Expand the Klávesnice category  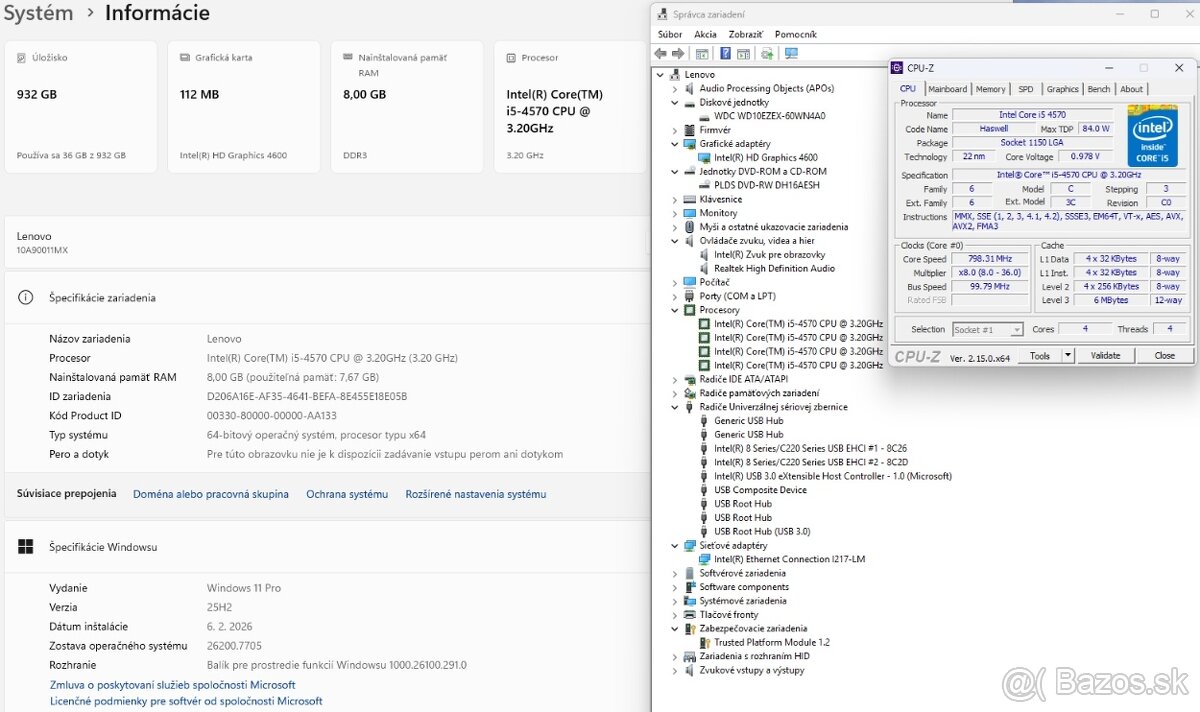click(674, 200)
